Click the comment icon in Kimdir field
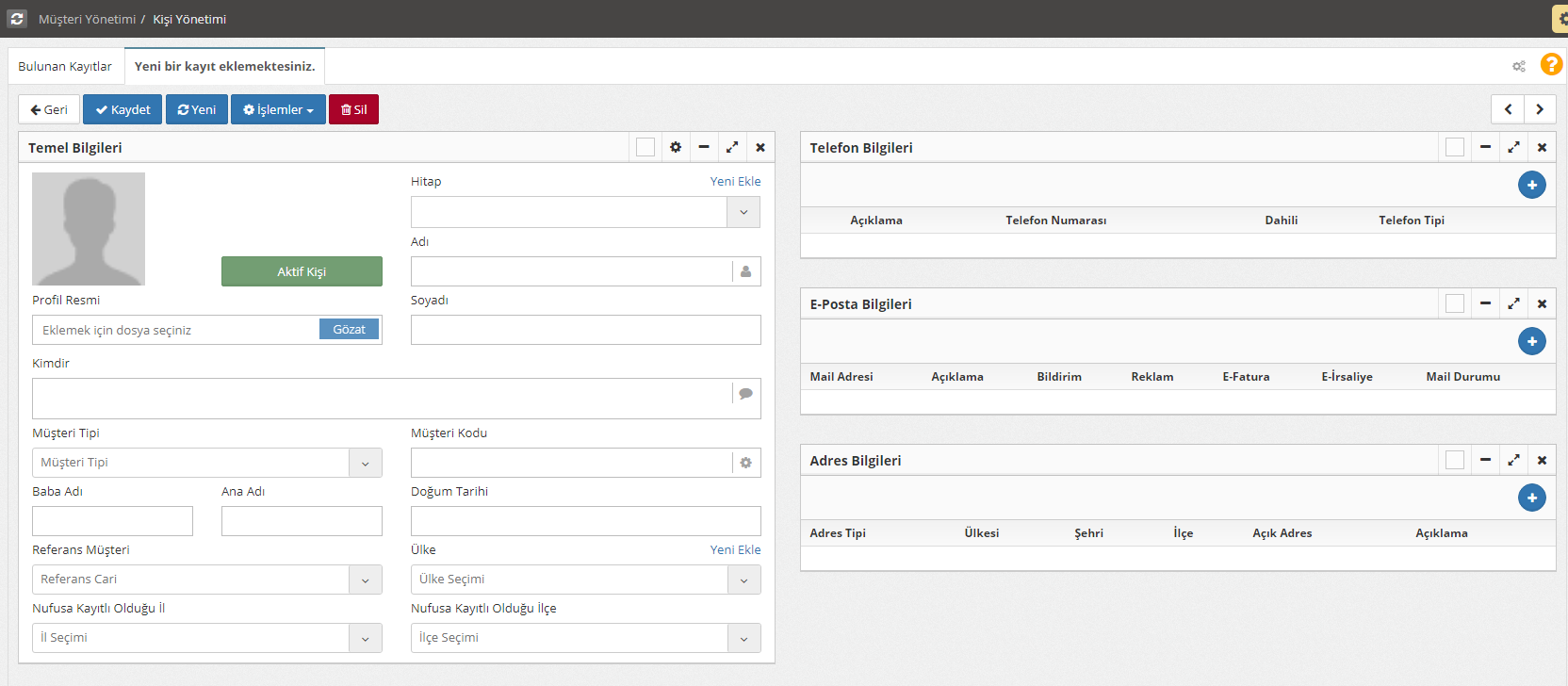This screenshot has height=686, width=1568. tap(745, 394)
